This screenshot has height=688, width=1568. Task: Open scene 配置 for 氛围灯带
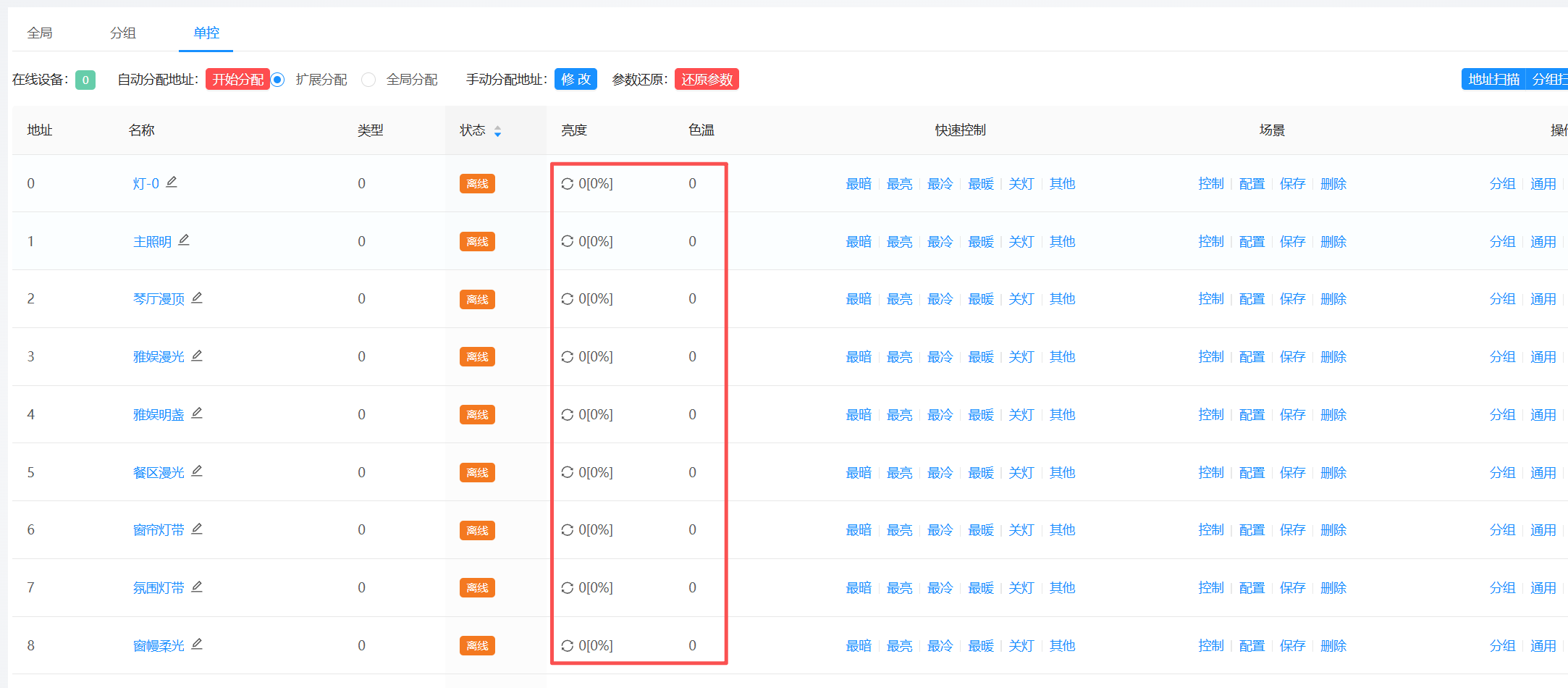click(1252, 588)
